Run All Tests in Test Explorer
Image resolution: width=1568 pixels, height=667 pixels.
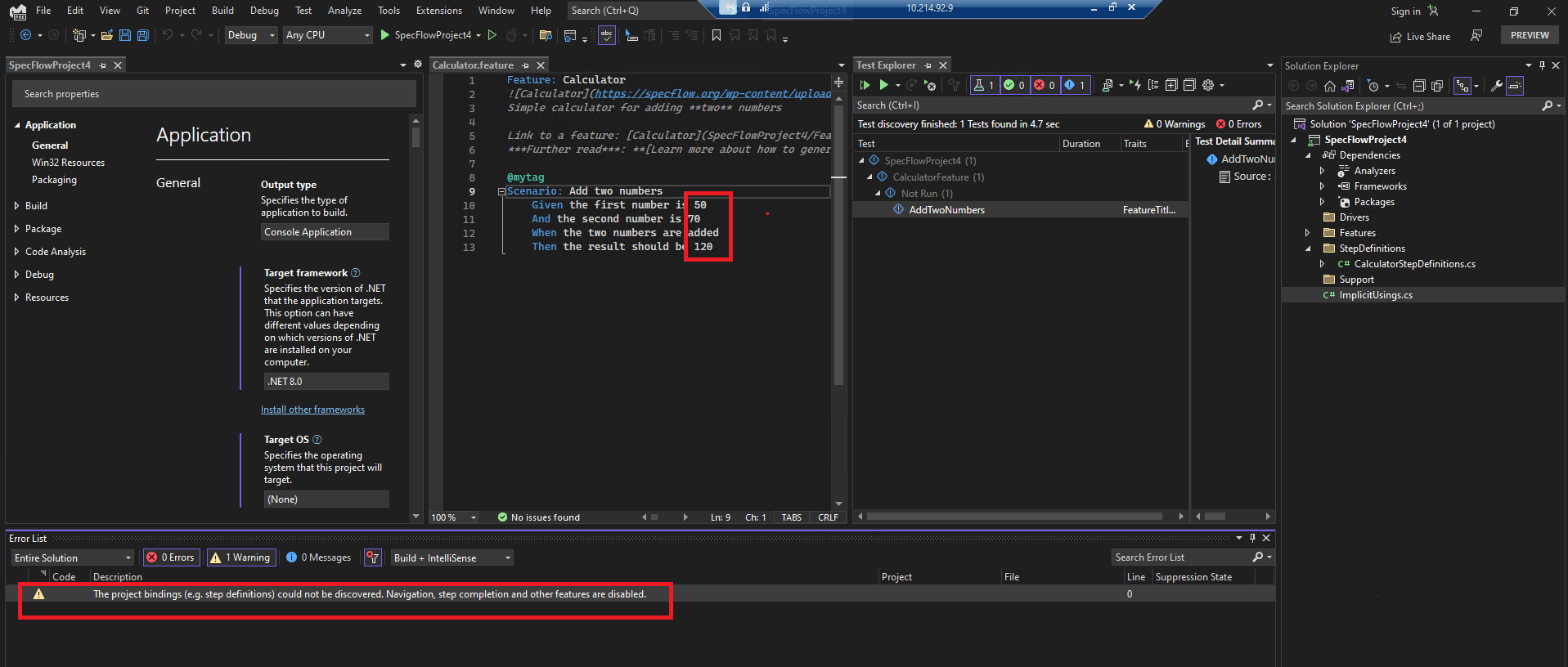pyautogui.click(x=865, y=85)
